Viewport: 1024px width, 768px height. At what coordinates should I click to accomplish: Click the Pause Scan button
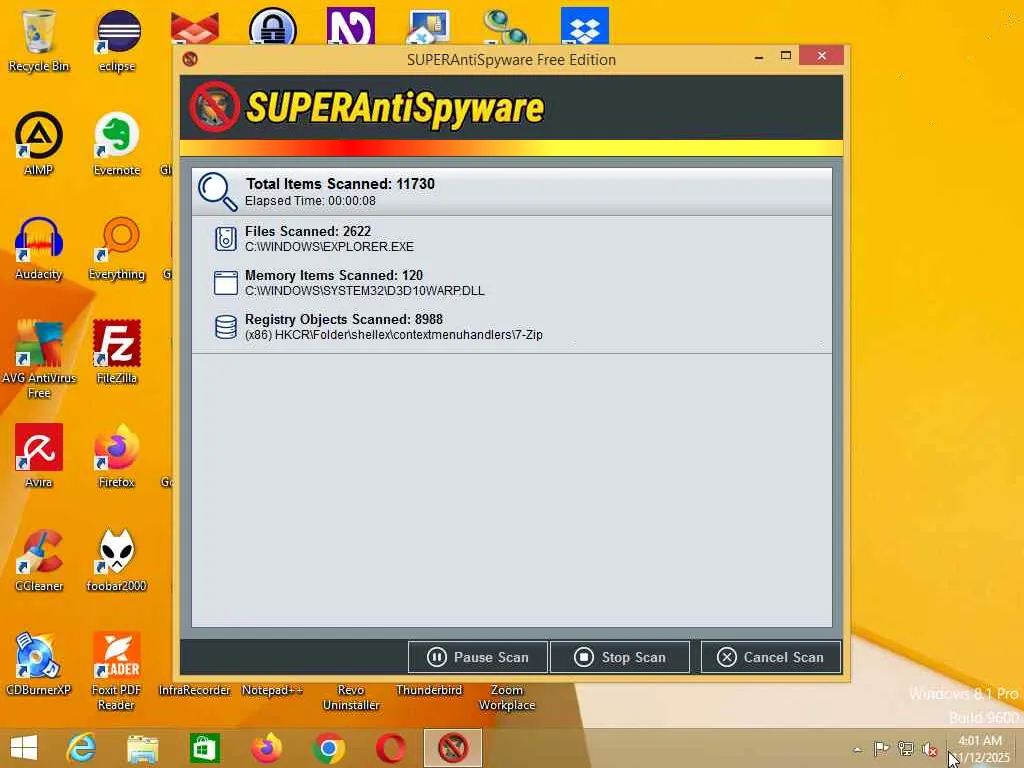tap(477, 657)
